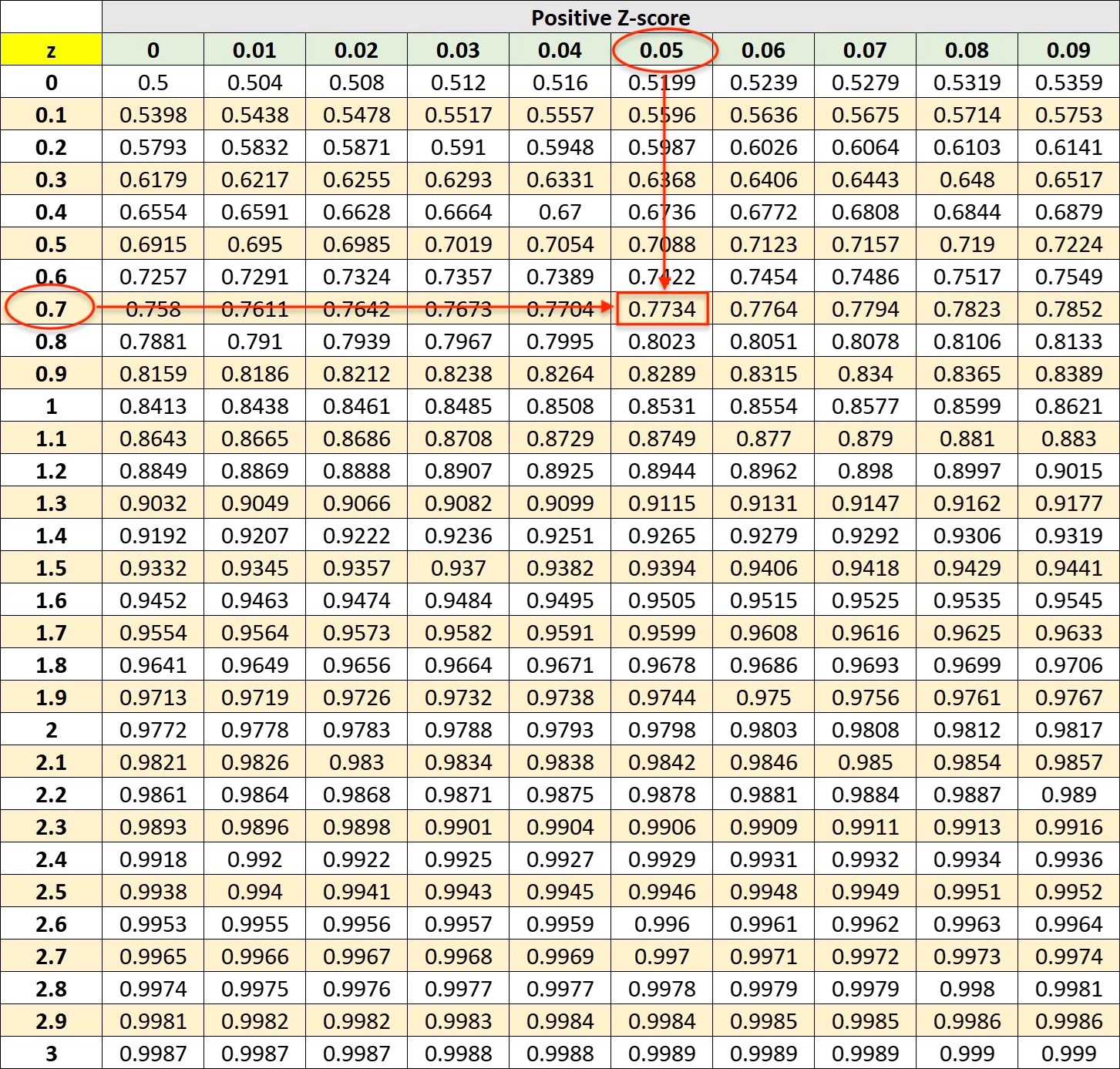The height and width of the screenshot is (1069, 1120).
Task: Click the 0.9332 cell under column 0
Action: pyautogui.click(x=153, y=568)
